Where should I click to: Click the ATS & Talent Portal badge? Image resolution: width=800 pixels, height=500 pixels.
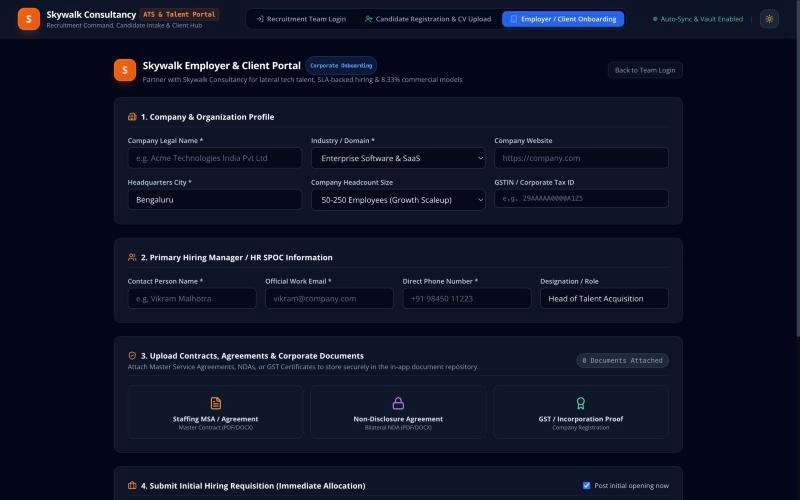179,14
